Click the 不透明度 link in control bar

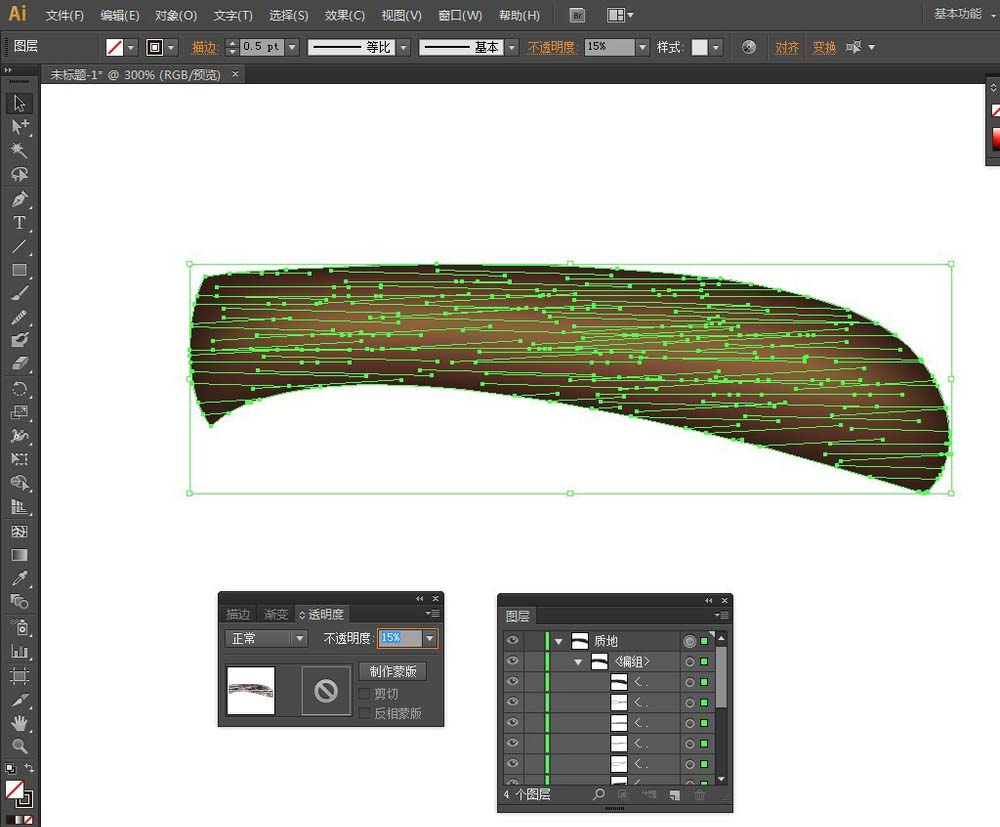tap(552, 47)
